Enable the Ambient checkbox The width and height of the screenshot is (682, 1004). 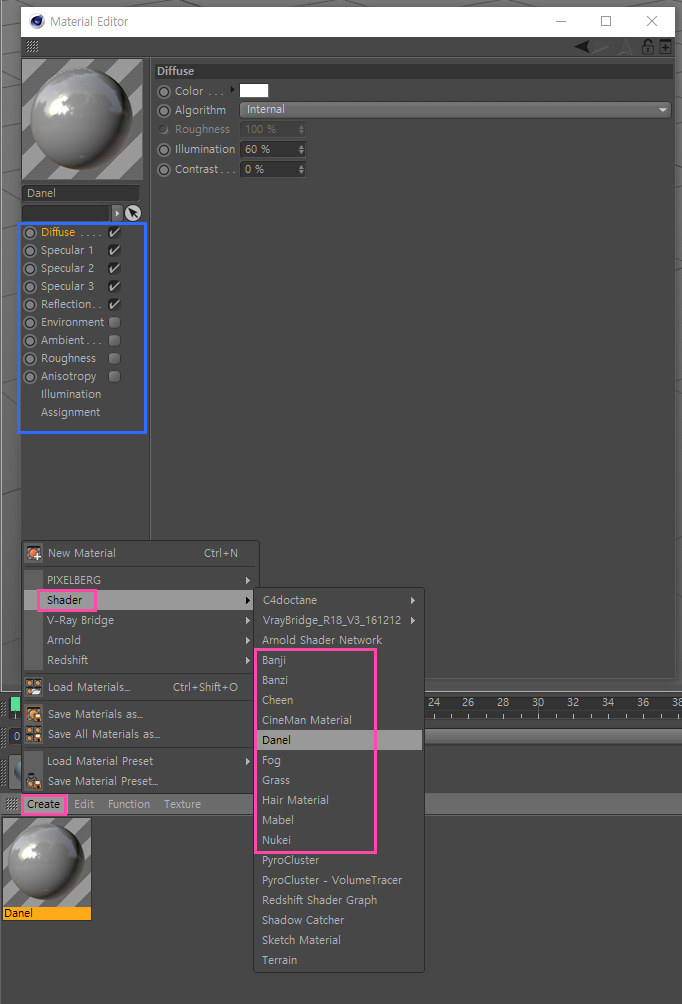pos(115,340)
